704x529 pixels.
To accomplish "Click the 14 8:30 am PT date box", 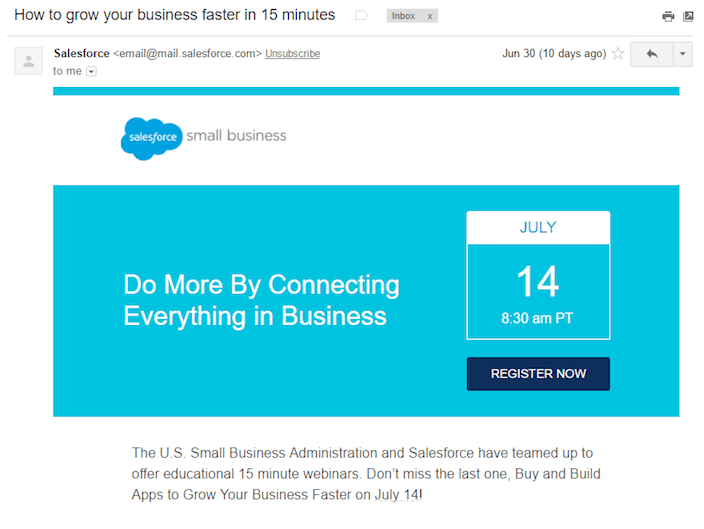I will coord(538,292).
